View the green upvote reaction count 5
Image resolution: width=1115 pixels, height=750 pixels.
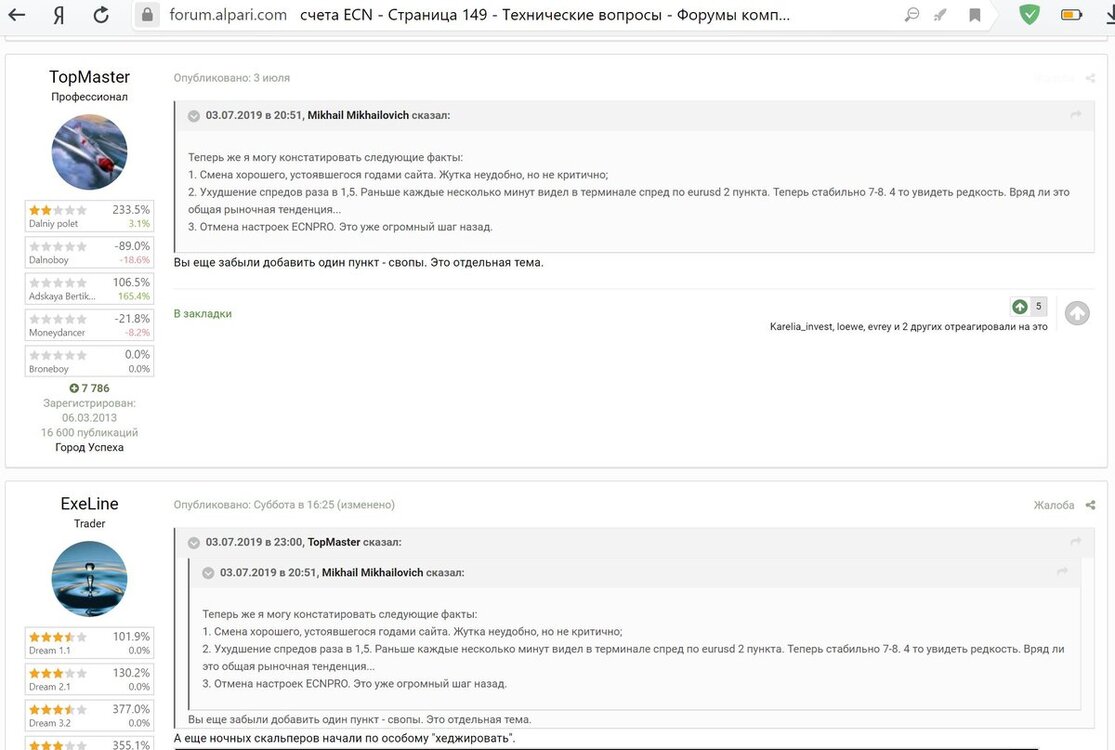[1029, 306]
